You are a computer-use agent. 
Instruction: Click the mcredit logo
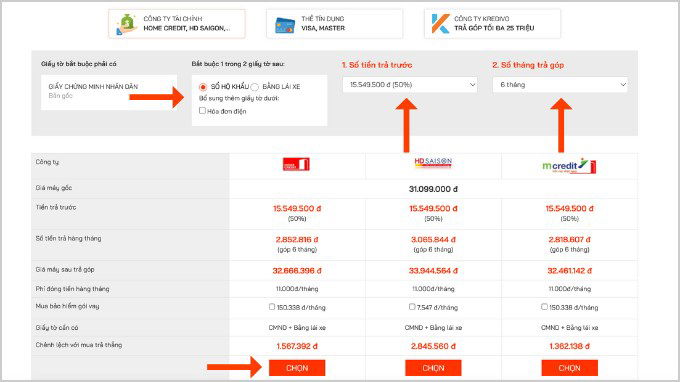[x=569, y=166]
